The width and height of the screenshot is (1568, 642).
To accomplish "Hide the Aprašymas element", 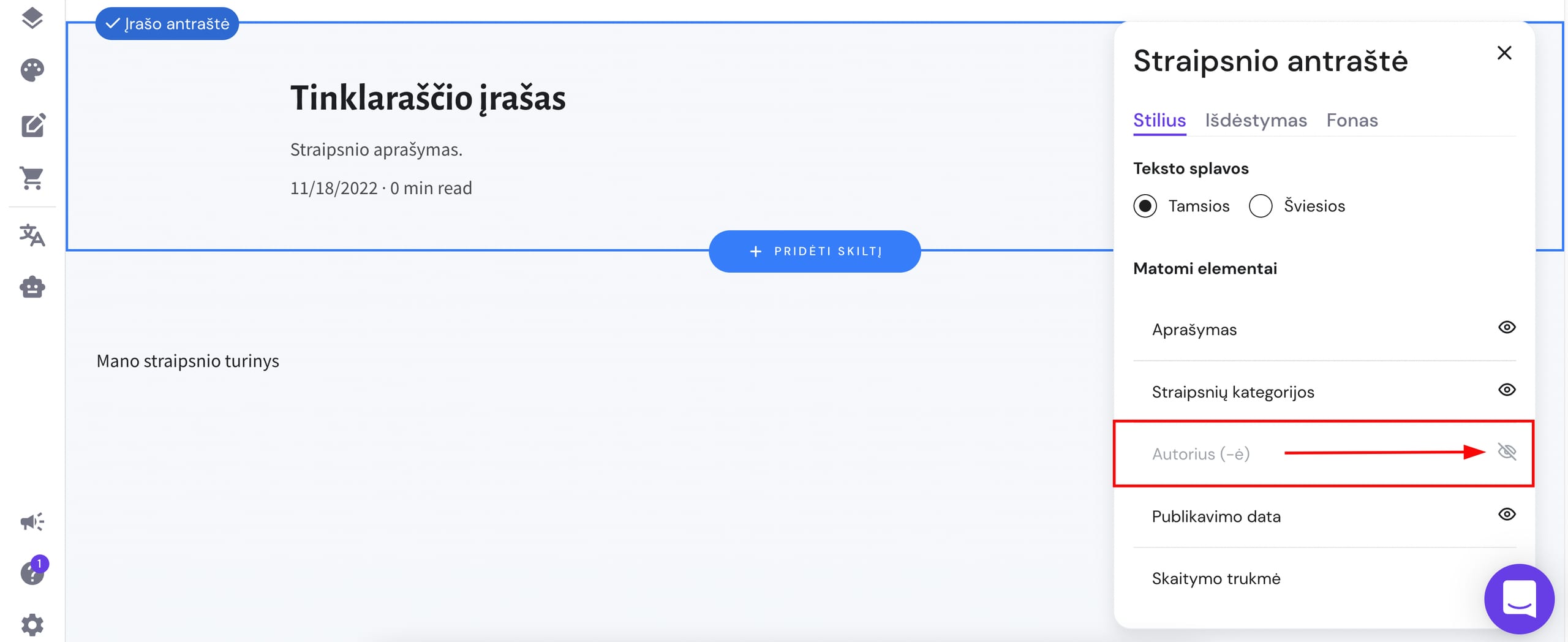I will pyautogui.click(x=1507, y=328).
